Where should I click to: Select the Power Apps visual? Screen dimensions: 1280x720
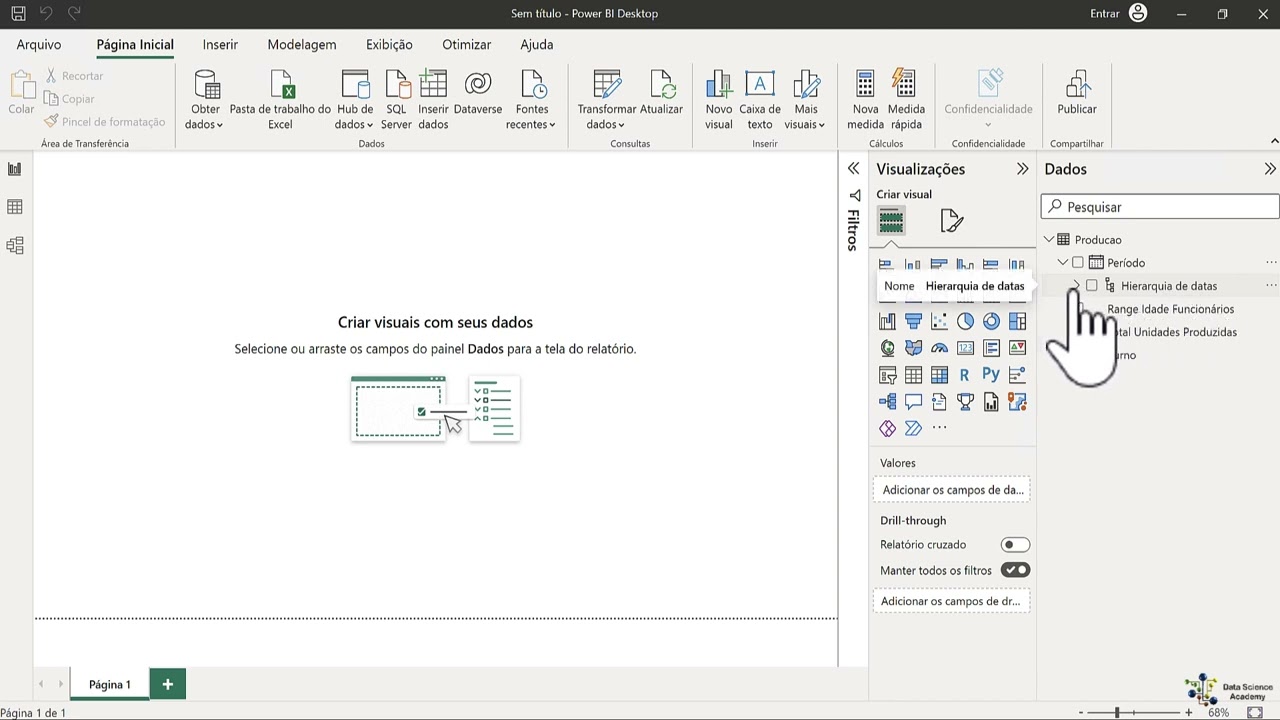click(x=887, y=429)
